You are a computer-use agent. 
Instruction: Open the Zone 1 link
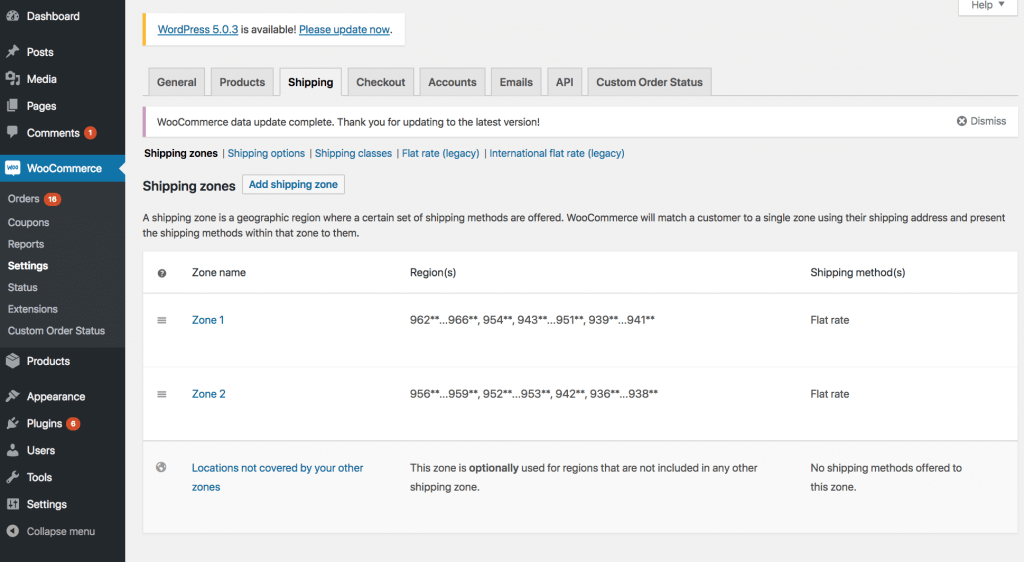point(208,320)
